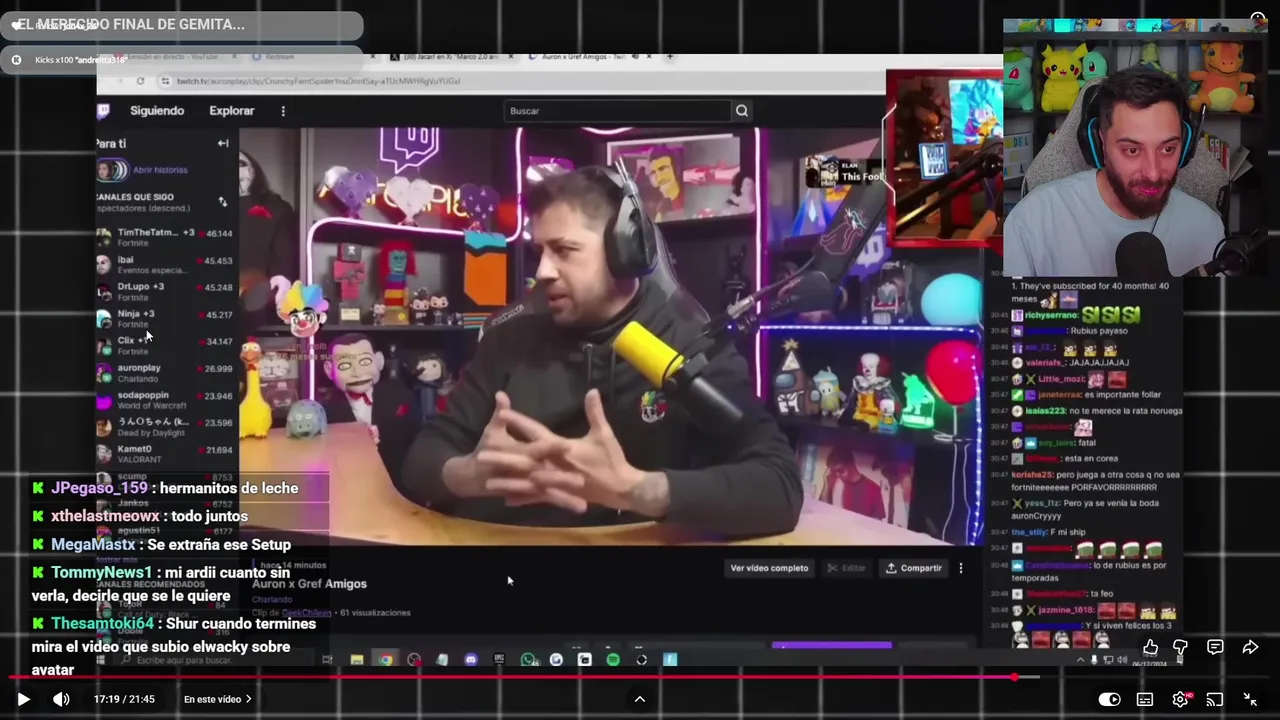This screenshot has width=1280, height=720.
Task: Switch to the 'Jacarl en X' browser tab
Action: click(450, 57)
